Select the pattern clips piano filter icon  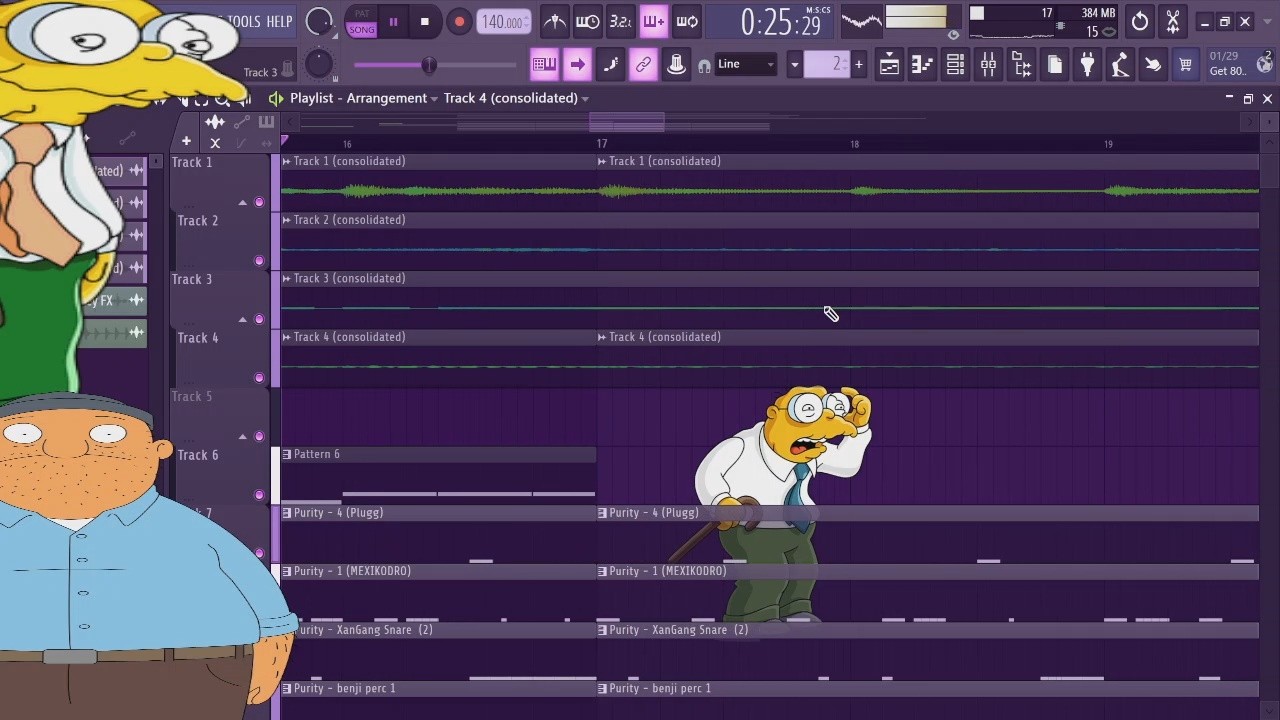click(x=266, y=122)
